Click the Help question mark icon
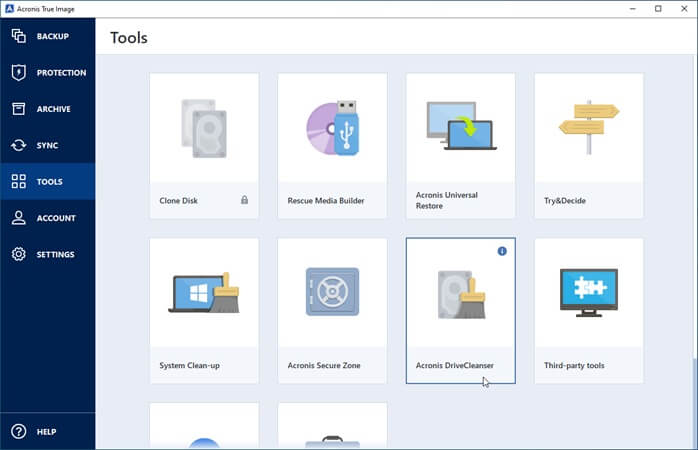Viewport: 698px width, 450px height. 18,431
